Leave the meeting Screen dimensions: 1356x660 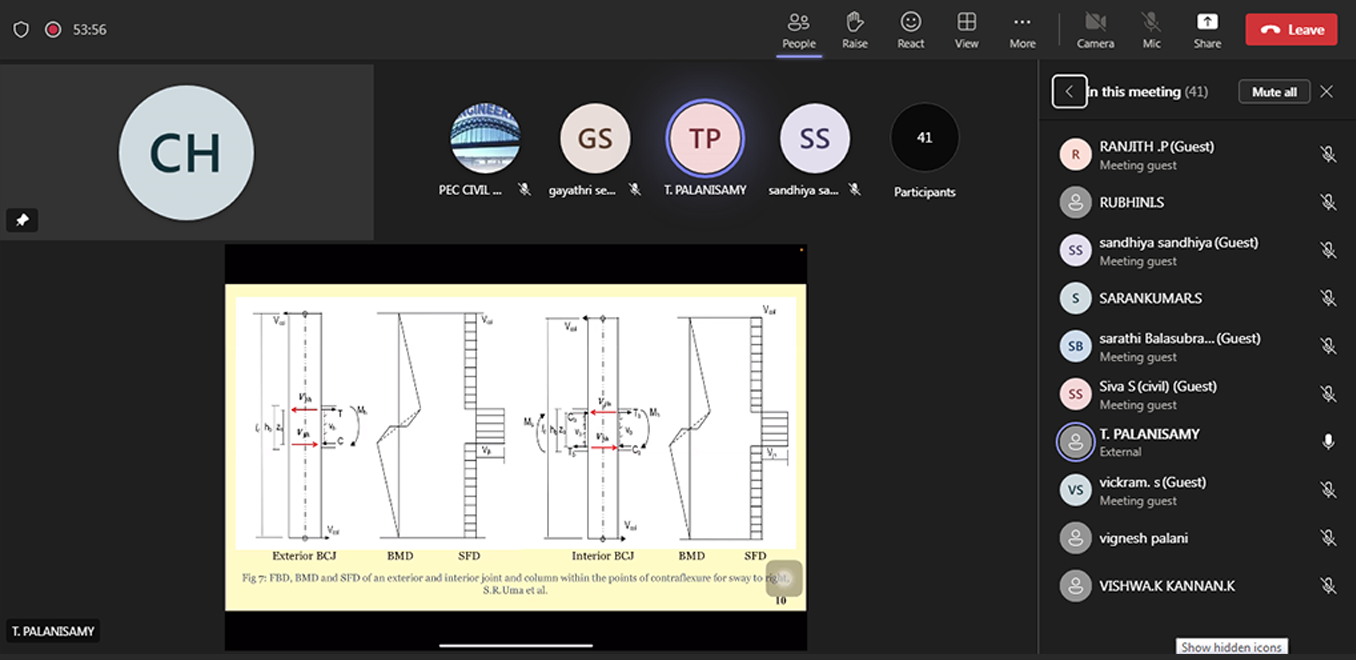tap(1291, 30)
